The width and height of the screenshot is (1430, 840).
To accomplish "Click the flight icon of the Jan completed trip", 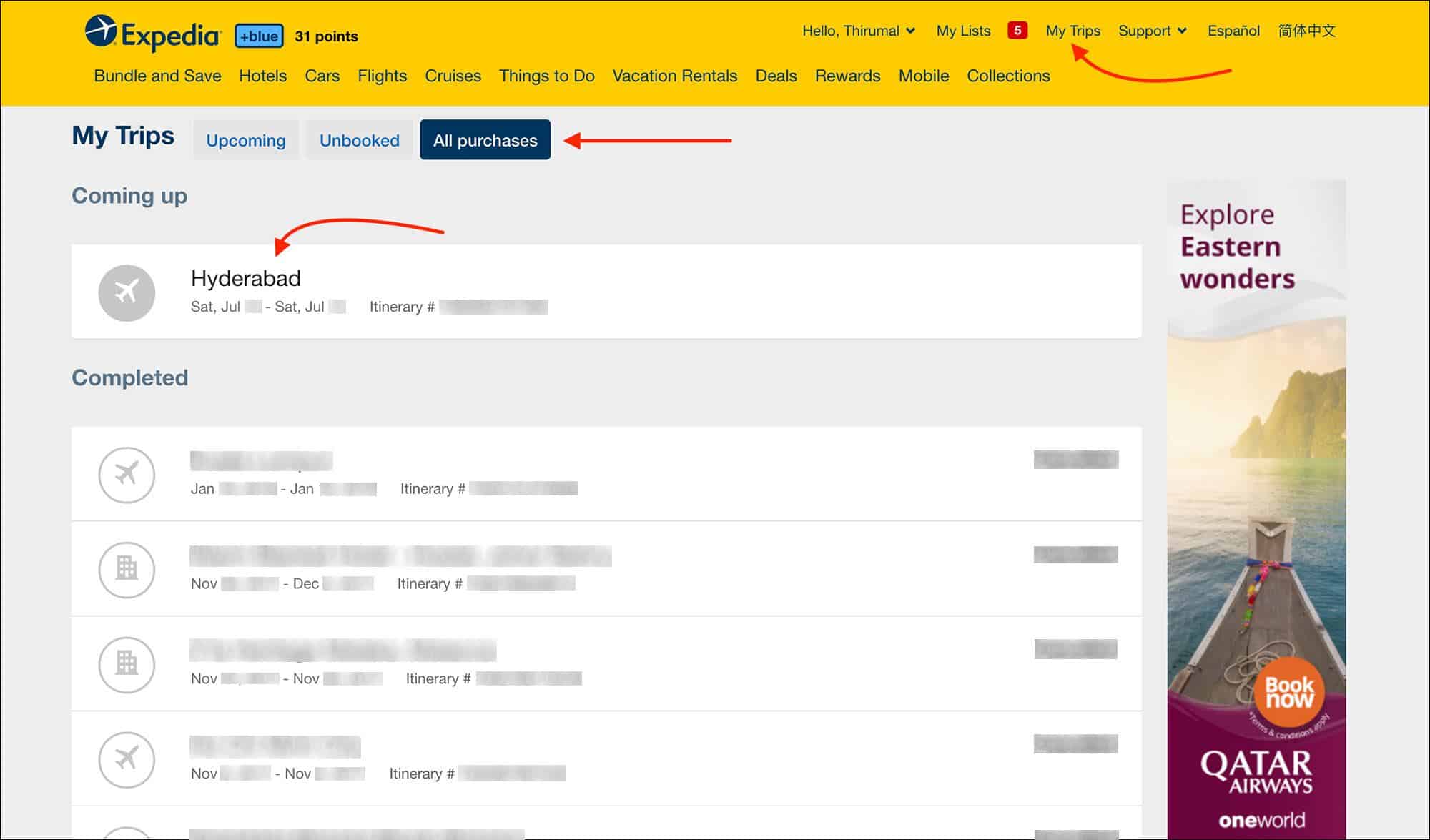I will click(127, 475).
